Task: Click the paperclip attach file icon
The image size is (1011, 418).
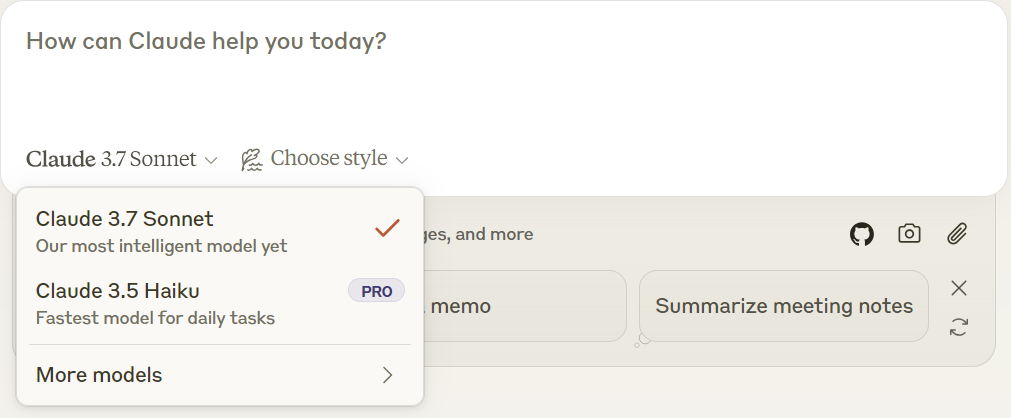Action: 957,234
